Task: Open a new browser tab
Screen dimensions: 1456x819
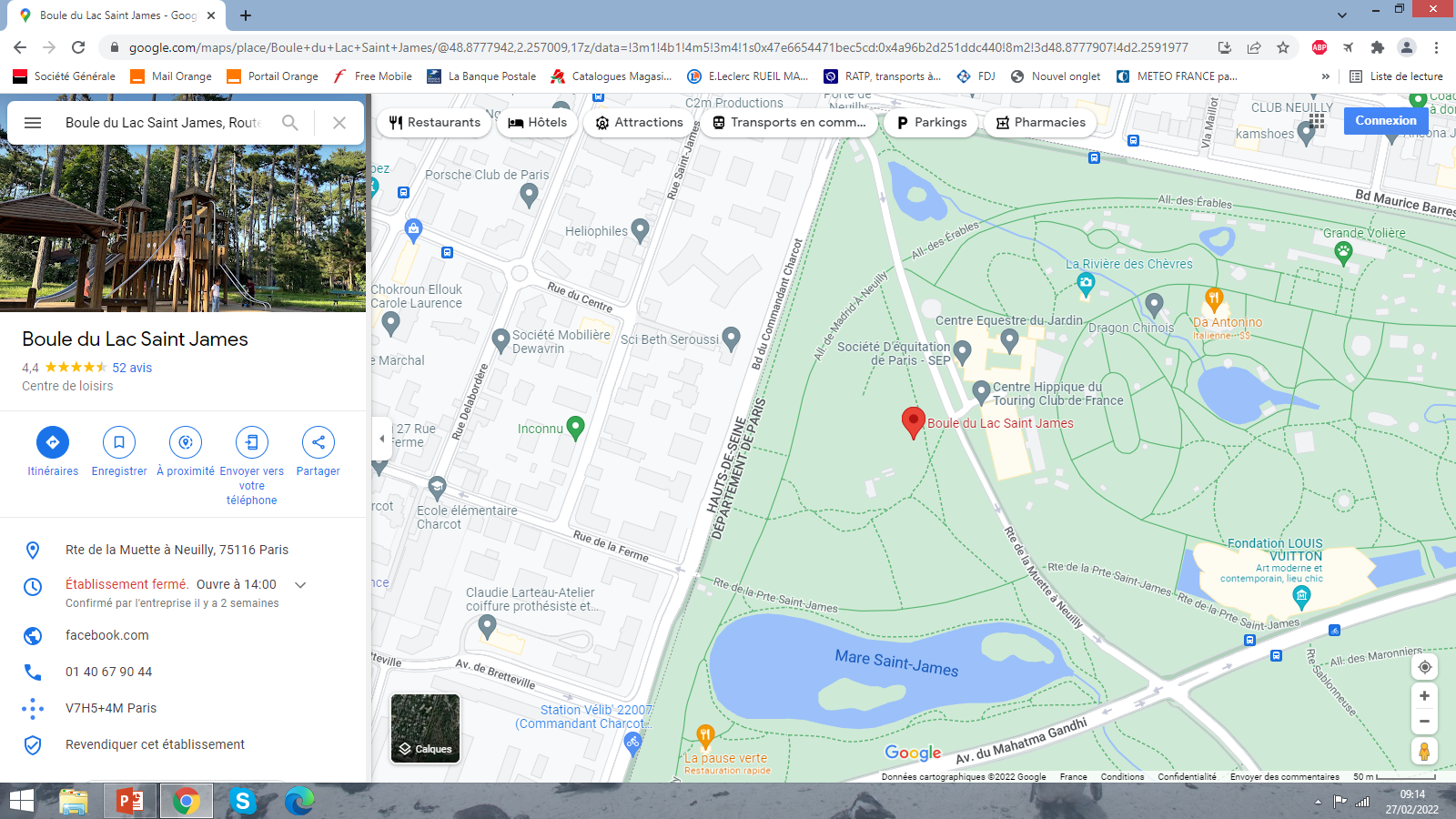Action: [246, 15]
